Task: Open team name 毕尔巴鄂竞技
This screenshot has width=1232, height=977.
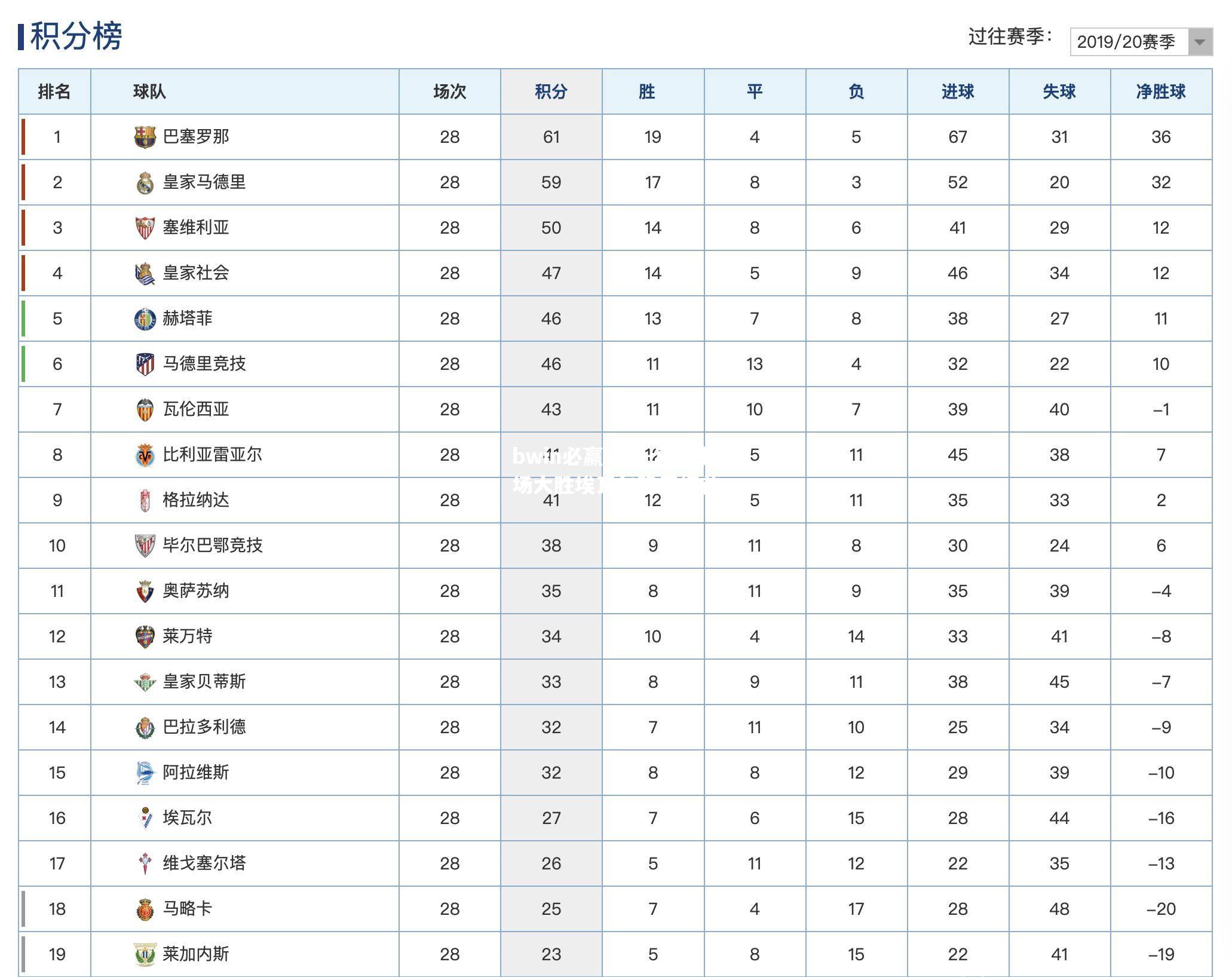Action: (x=213, y=546)
